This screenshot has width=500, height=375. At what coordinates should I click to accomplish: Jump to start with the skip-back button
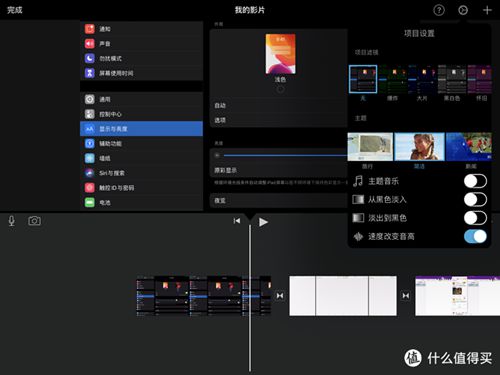coord(237,221)
